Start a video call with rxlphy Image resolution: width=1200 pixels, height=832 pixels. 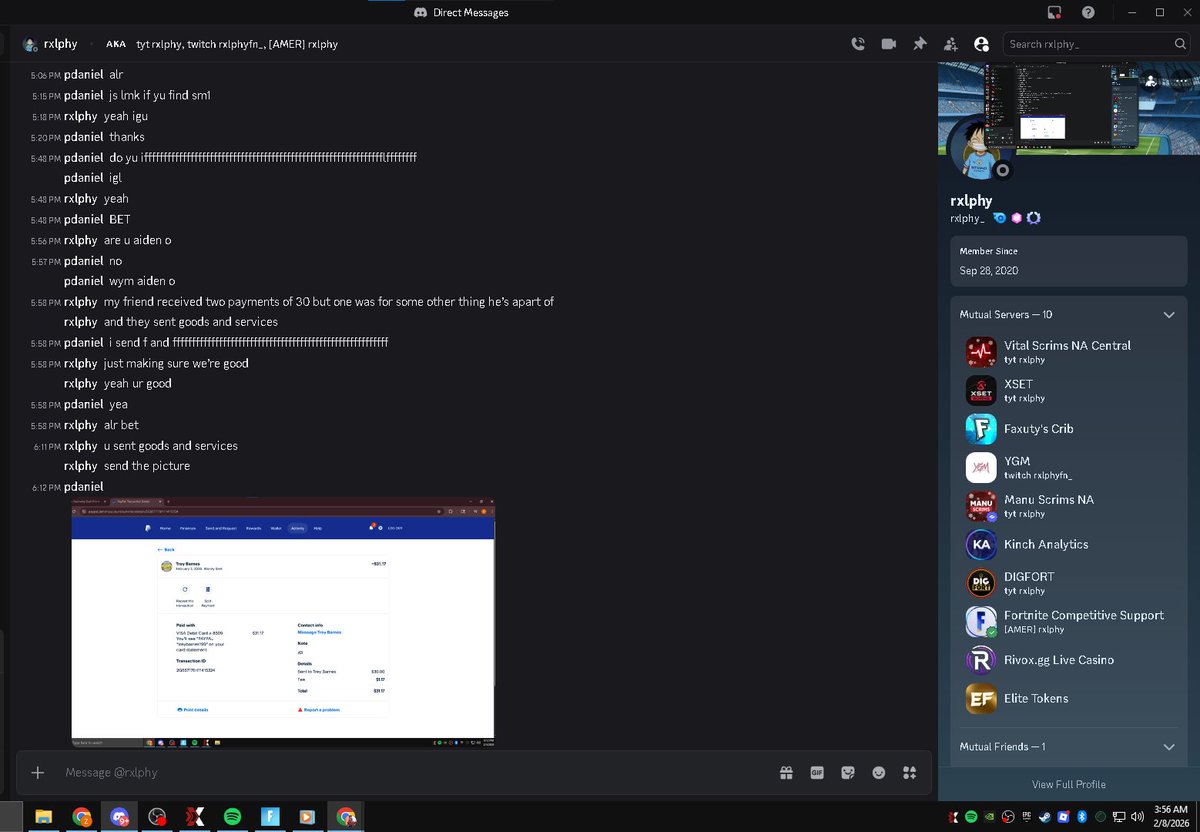click(888, 44)
